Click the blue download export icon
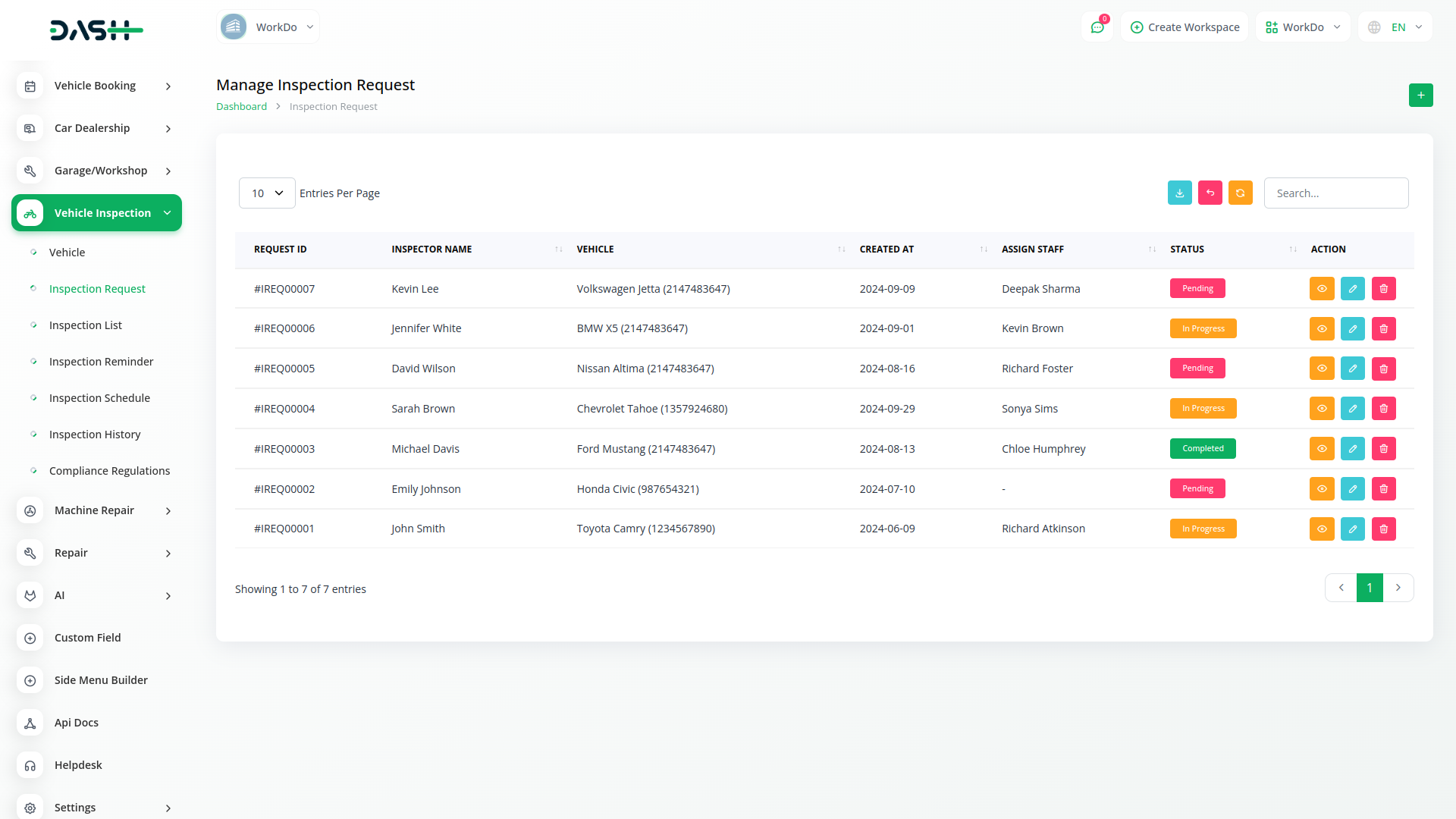 tap(1179, 193)
